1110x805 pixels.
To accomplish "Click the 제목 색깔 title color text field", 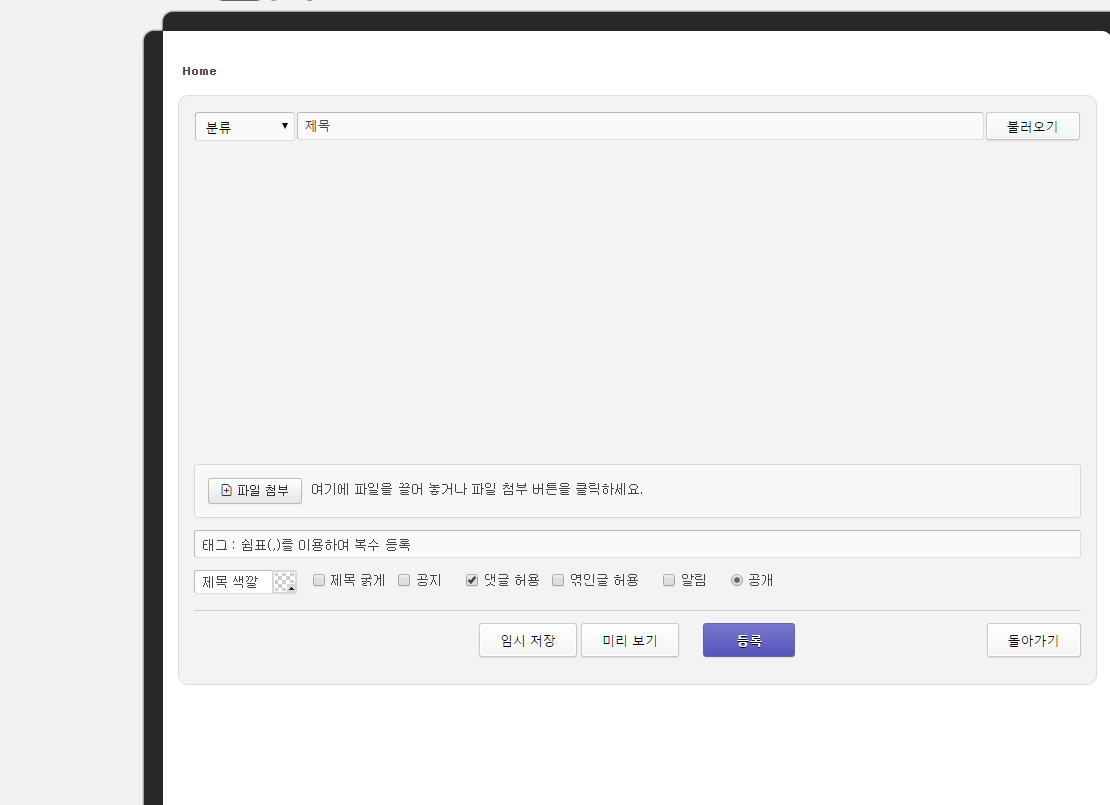I will [233, 582].
